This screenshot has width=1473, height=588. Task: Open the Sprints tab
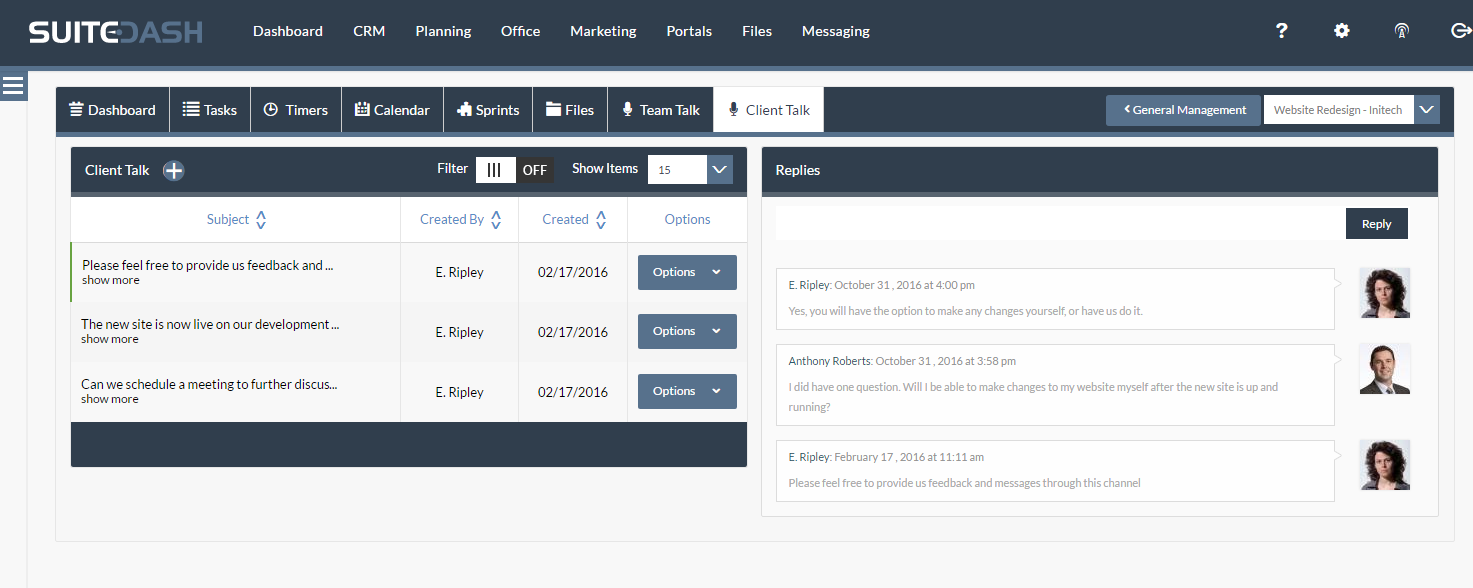point(488,110)
